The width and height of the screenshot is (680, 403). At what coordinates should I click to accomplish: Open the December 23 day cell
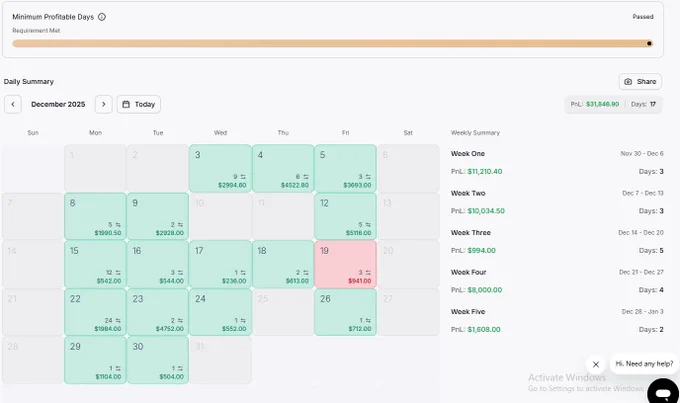tap(158, 312)
